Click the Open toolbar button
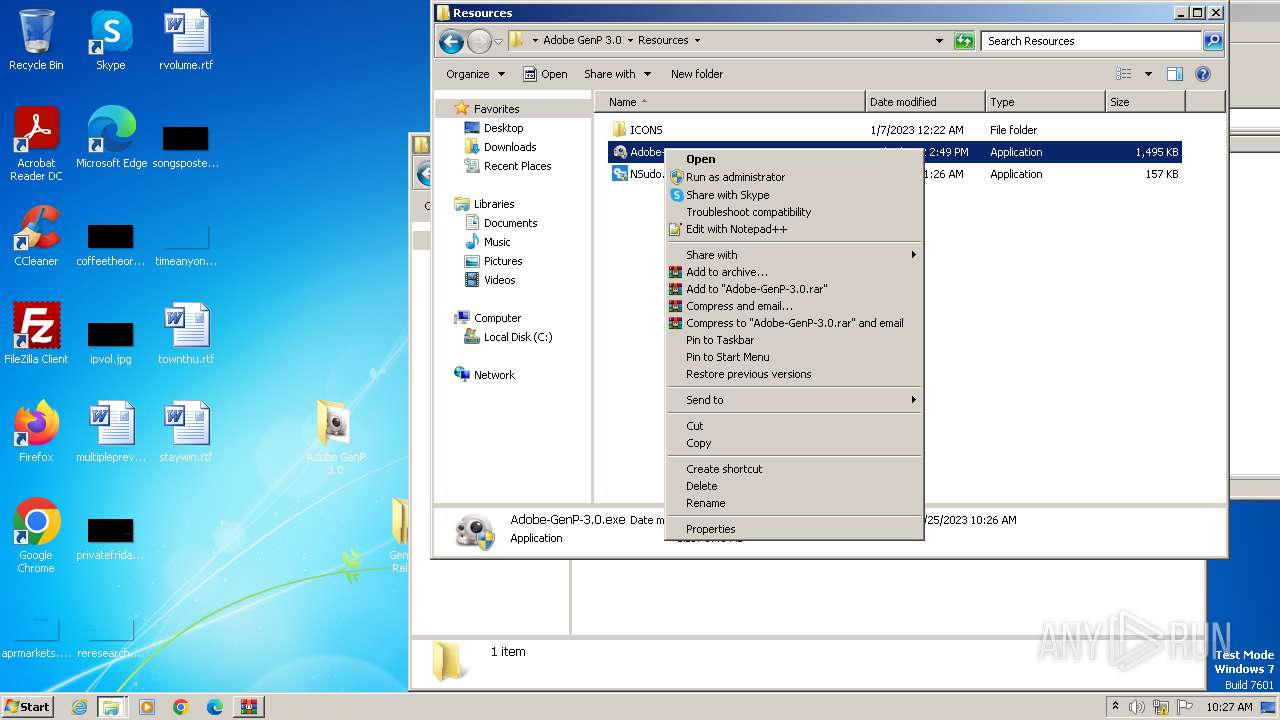This screenshot has width=1280, height=720. click(x=545, y=74)
